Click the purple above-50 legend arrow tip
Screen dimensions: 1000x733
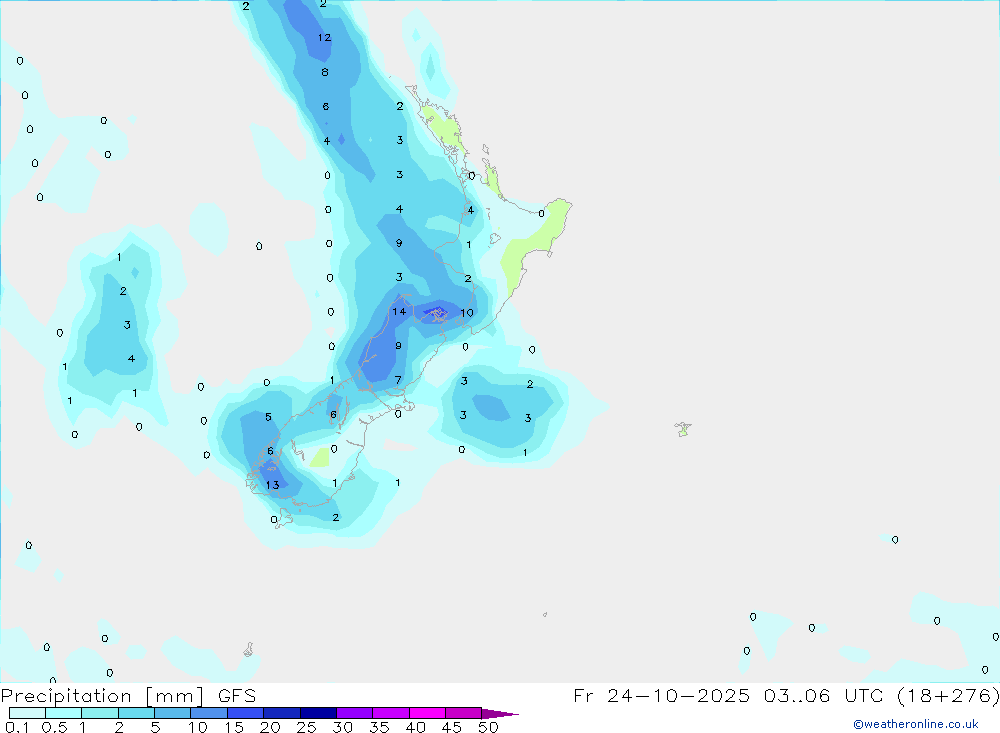coord(501,714)
